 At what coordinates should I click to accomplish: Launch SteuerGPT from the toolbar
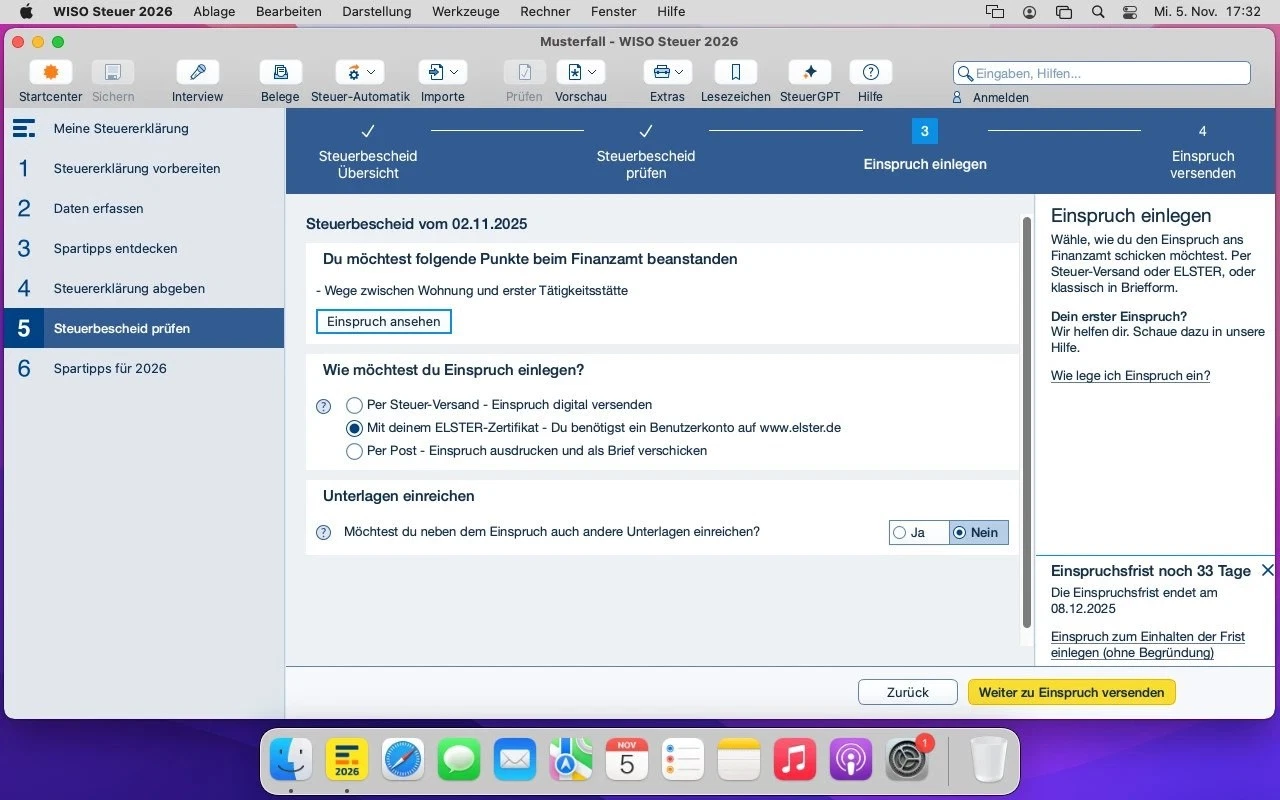tap(809, 73)
